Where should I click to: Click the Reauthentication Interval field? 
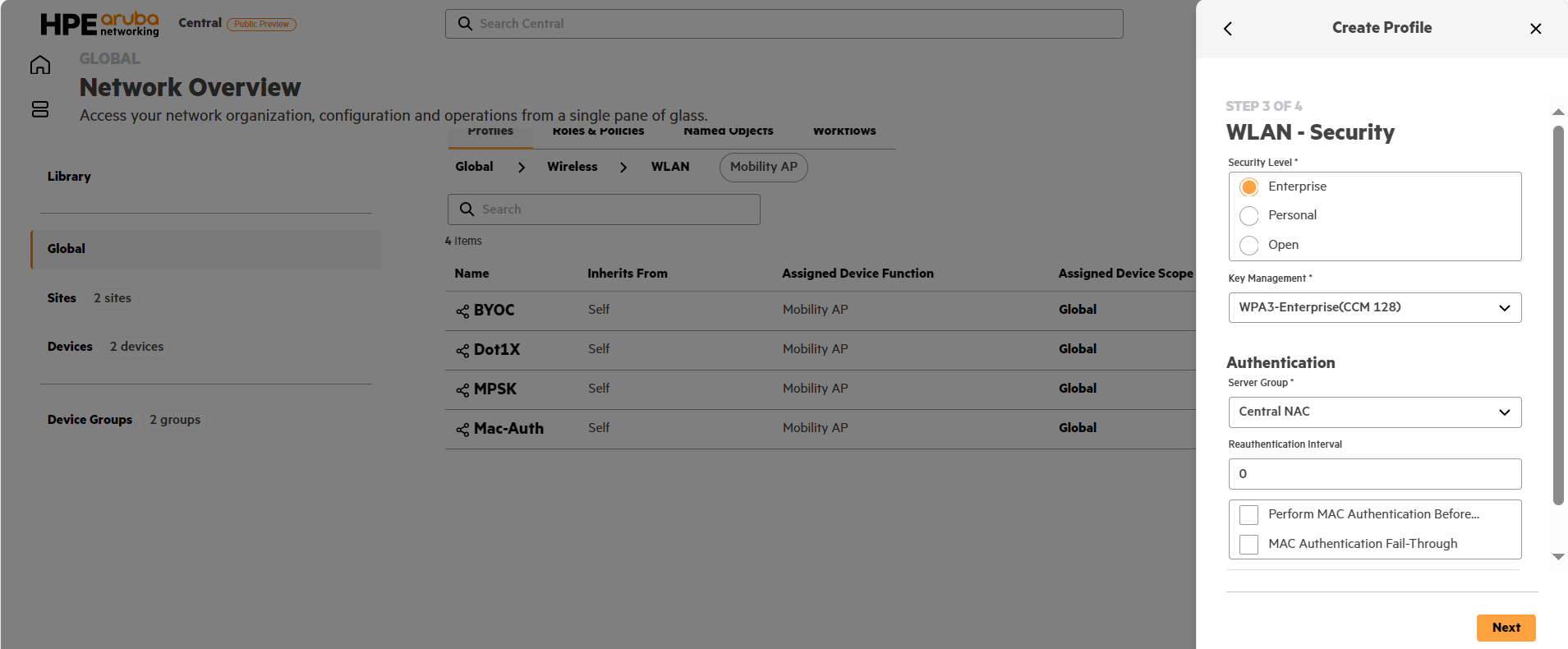(1375, 474)
